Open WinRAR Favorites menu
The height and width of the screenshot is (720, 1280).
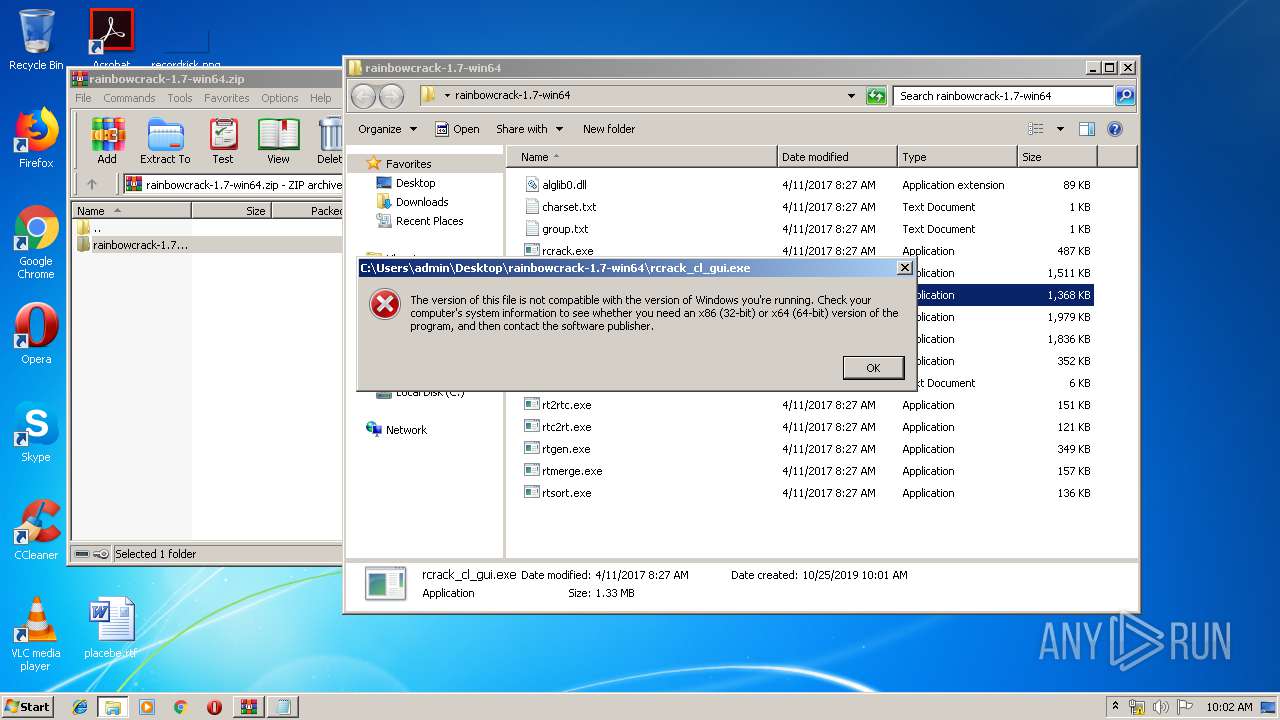(x=227, y=98)
